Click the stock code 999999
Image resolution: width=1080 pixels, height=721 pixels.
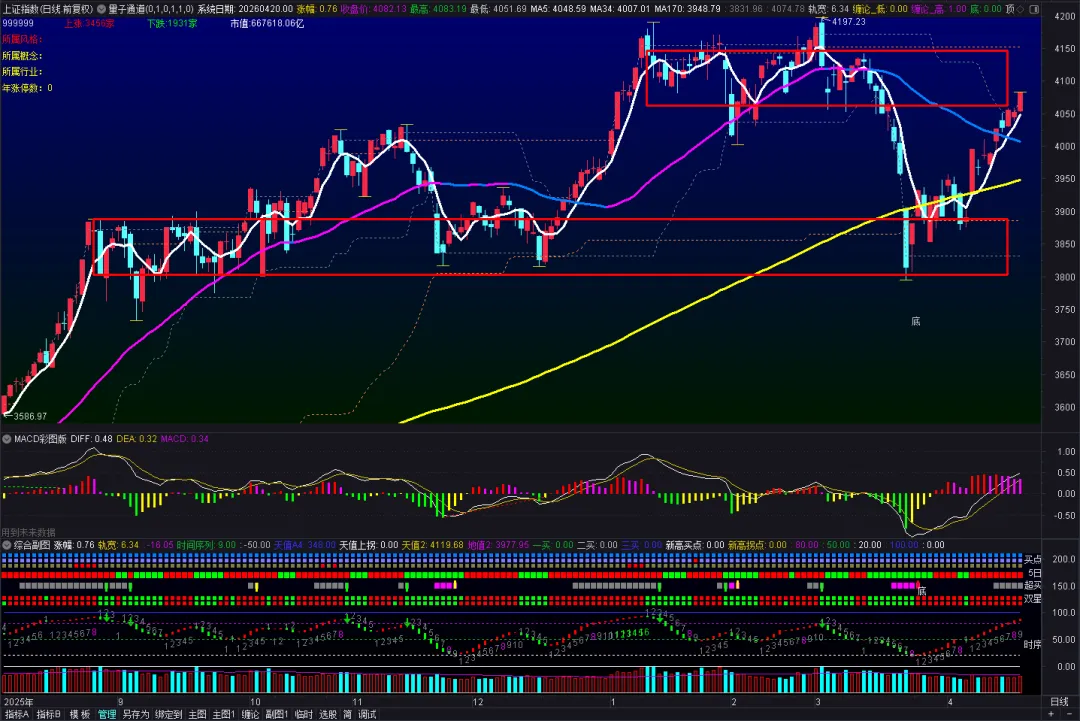pyautogui.click(x=18, y=23)
